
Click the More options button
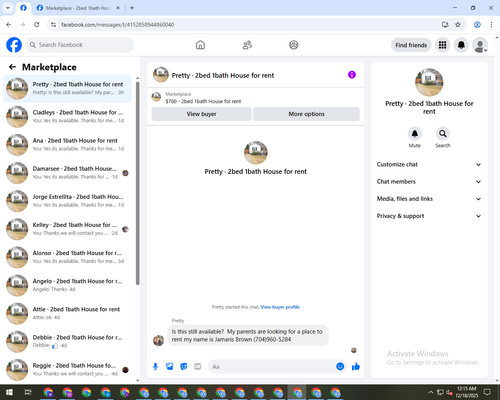click(x=306, y=114)
